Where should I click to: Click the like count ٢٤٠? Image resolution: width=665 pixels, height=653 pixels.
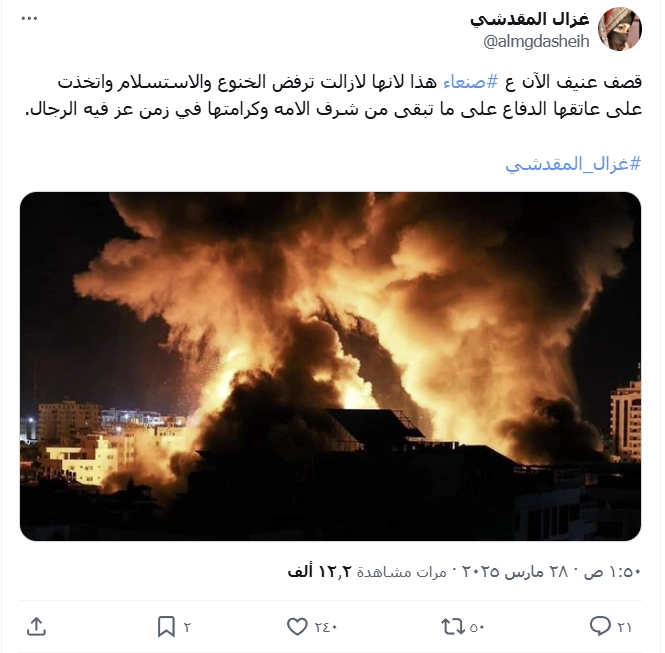[326, 627]
